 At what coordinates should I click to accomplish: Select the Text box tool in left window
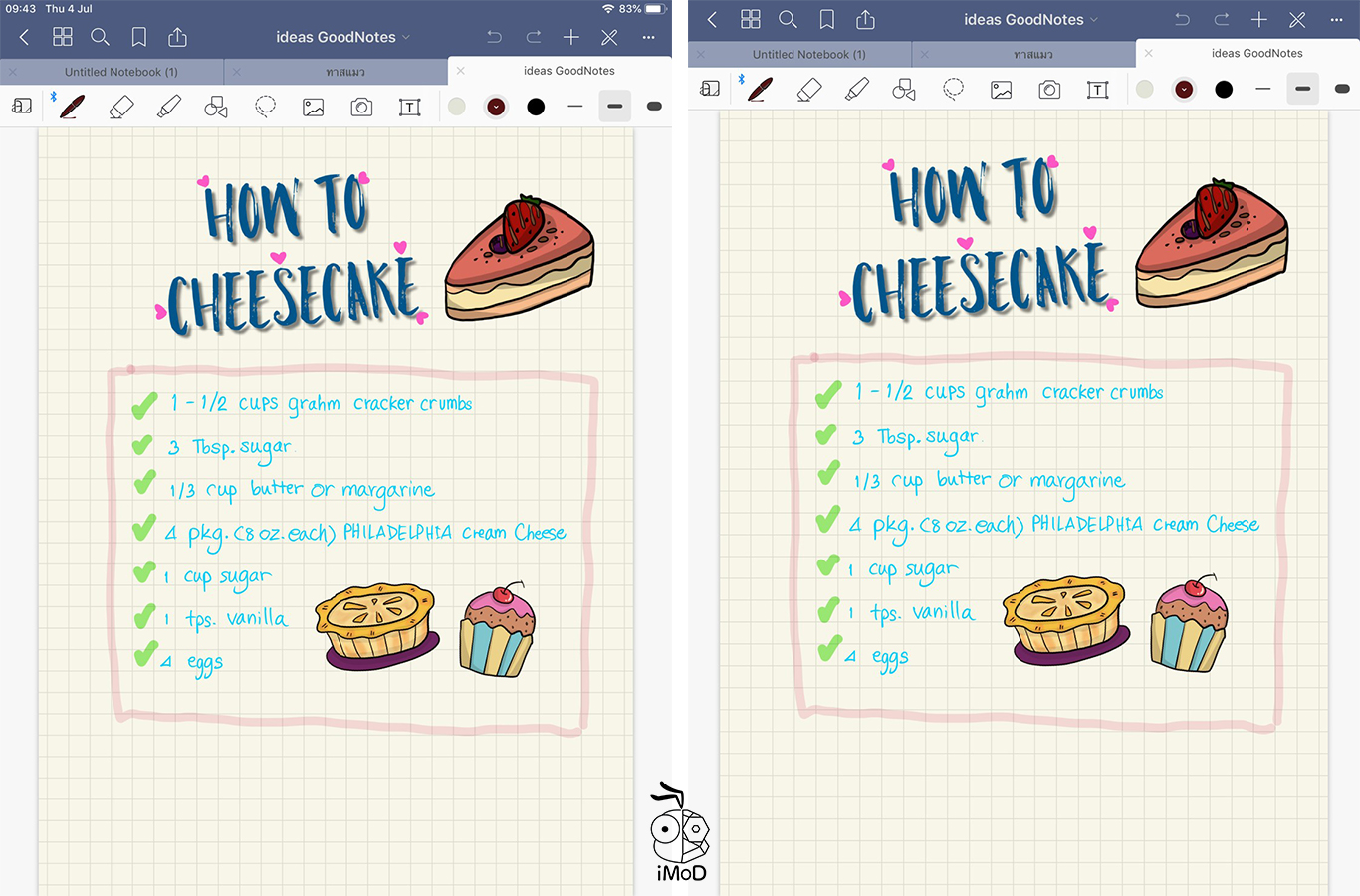tap(409, 107)
